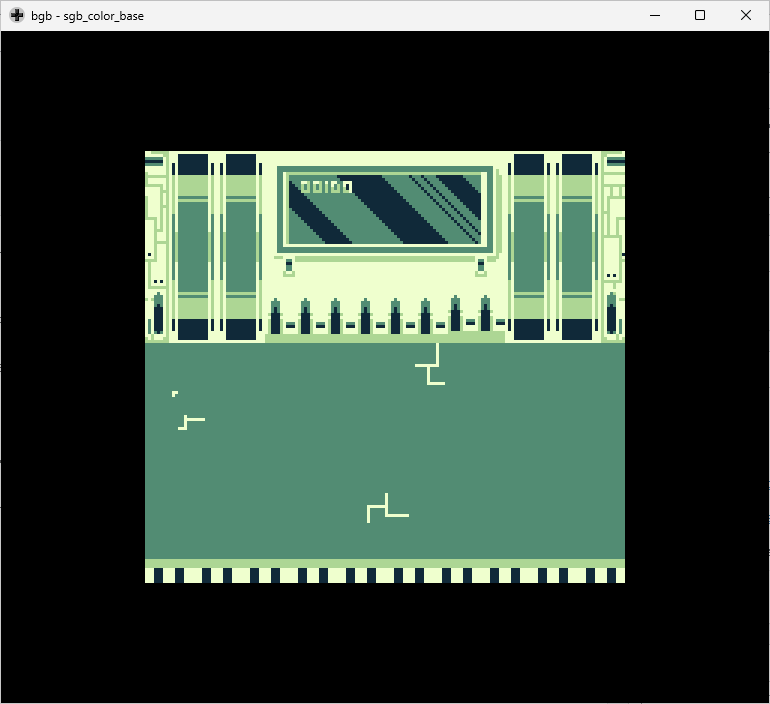Click the bgb - sgb_color_base title text
The height and width of the screenshot is (704, 770).
click(x=87, y=16)
